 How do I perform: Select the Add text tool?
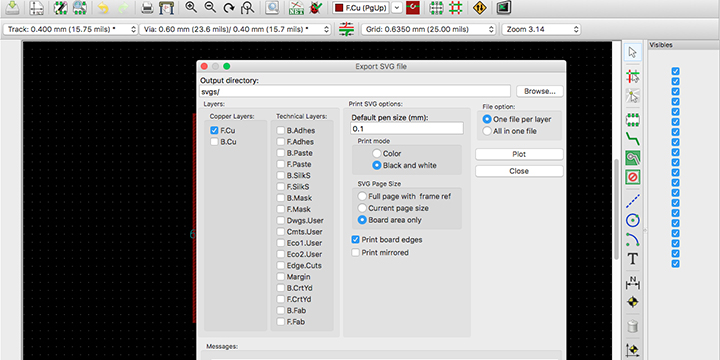[633, 259]
